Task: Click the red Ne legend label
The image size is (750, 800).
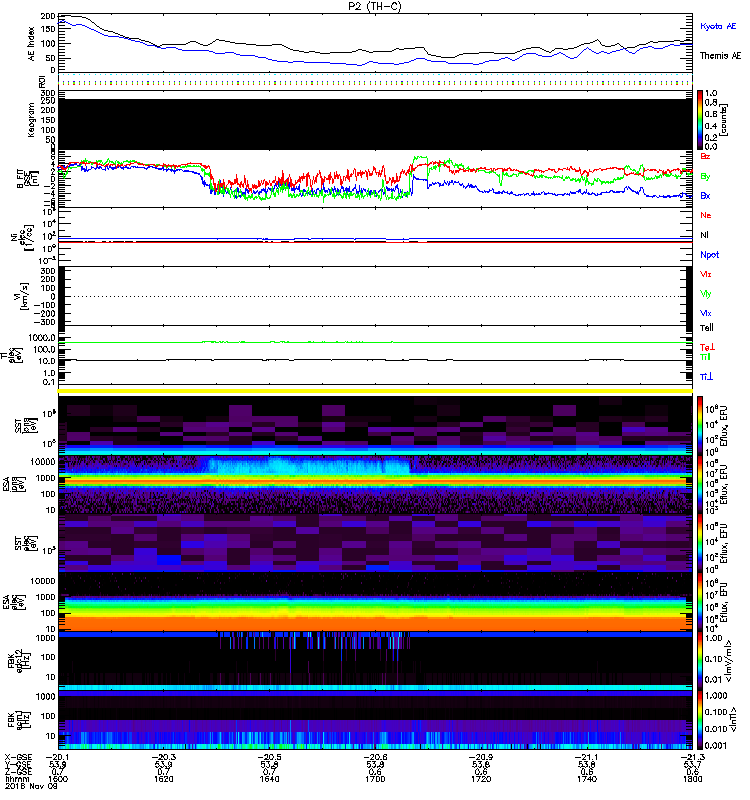Action: tap(706, 215)
